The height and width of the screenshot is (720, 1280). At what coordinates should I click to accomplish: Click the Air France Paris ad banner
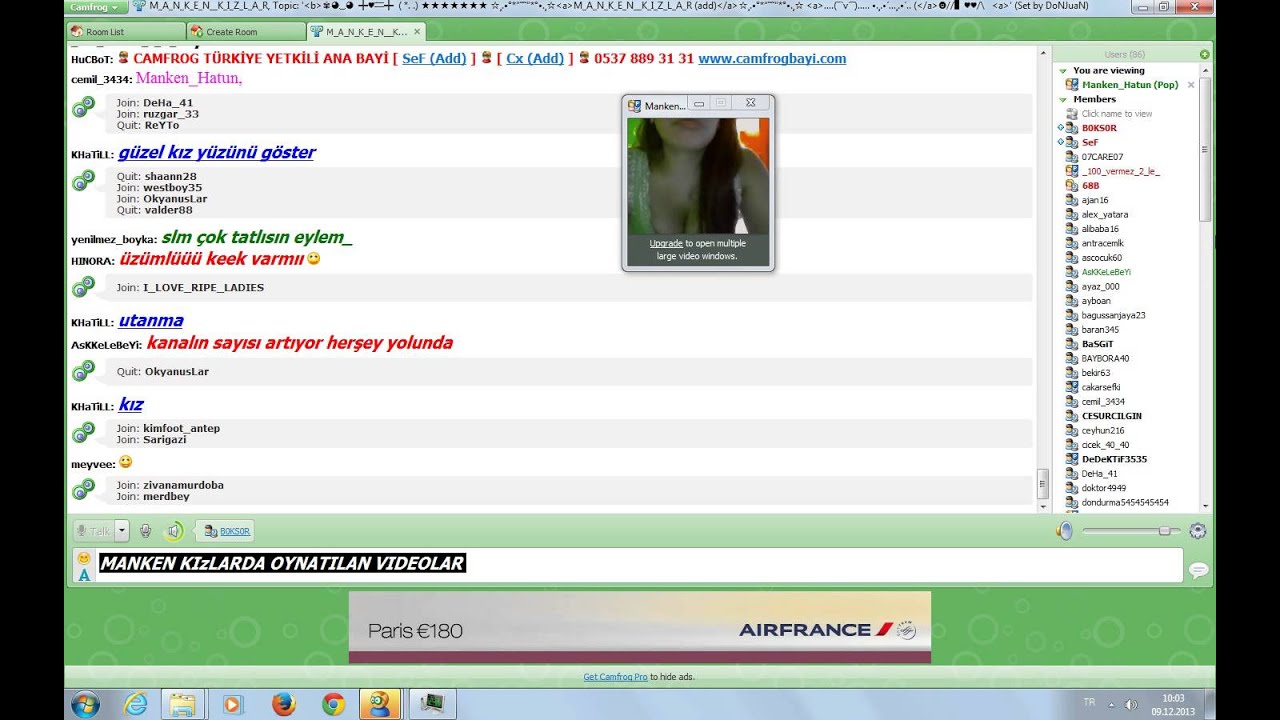coord(640,627)
